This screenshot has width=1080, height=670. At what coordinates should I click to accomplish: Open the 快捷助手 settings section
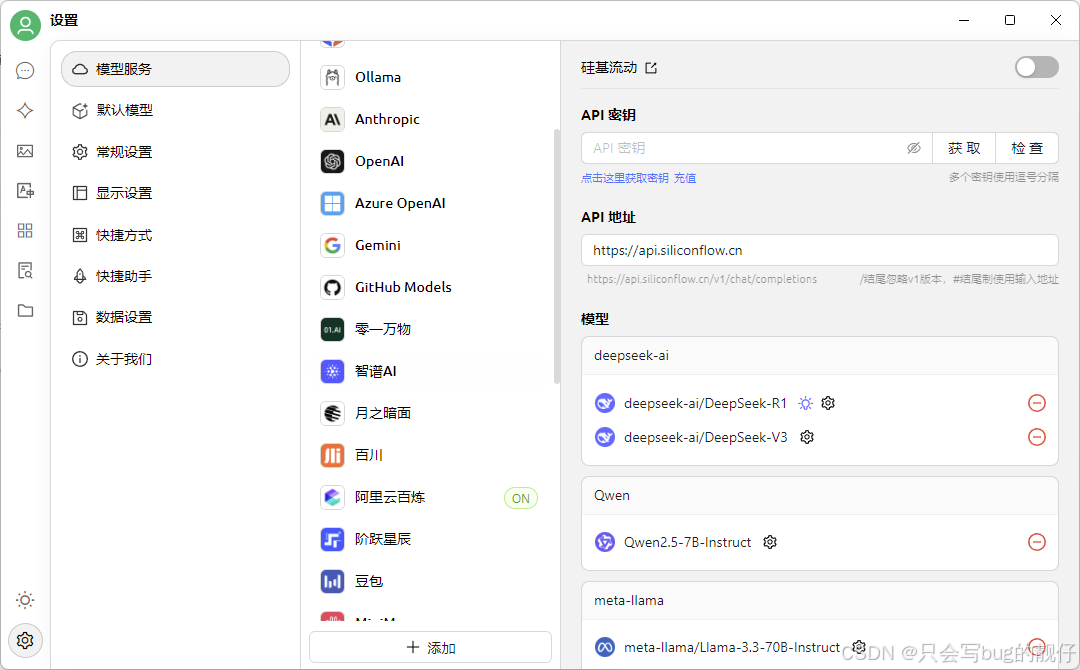pyautogui.click(x=176, y=276)
